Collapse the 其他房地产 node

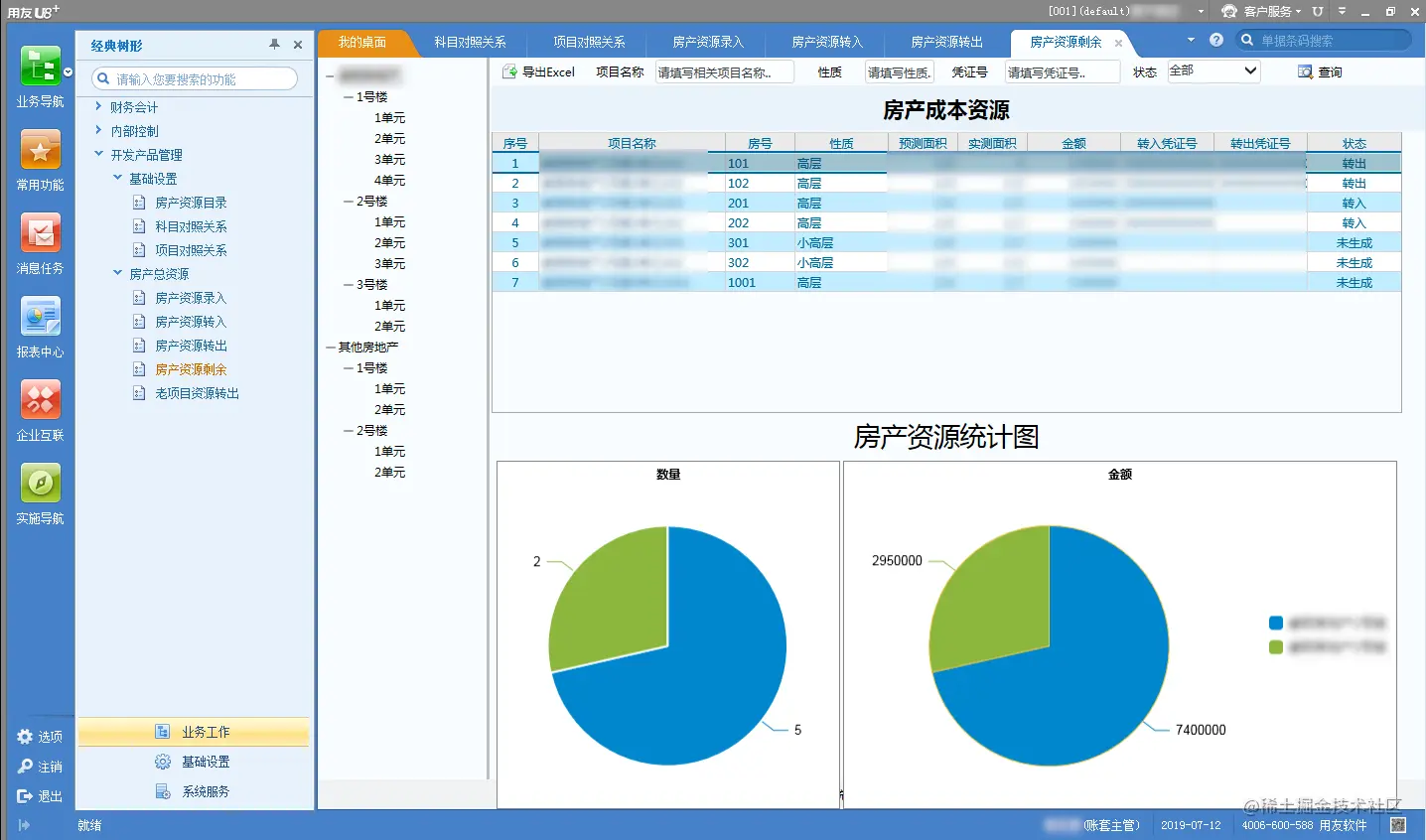[x=331, y=348]
